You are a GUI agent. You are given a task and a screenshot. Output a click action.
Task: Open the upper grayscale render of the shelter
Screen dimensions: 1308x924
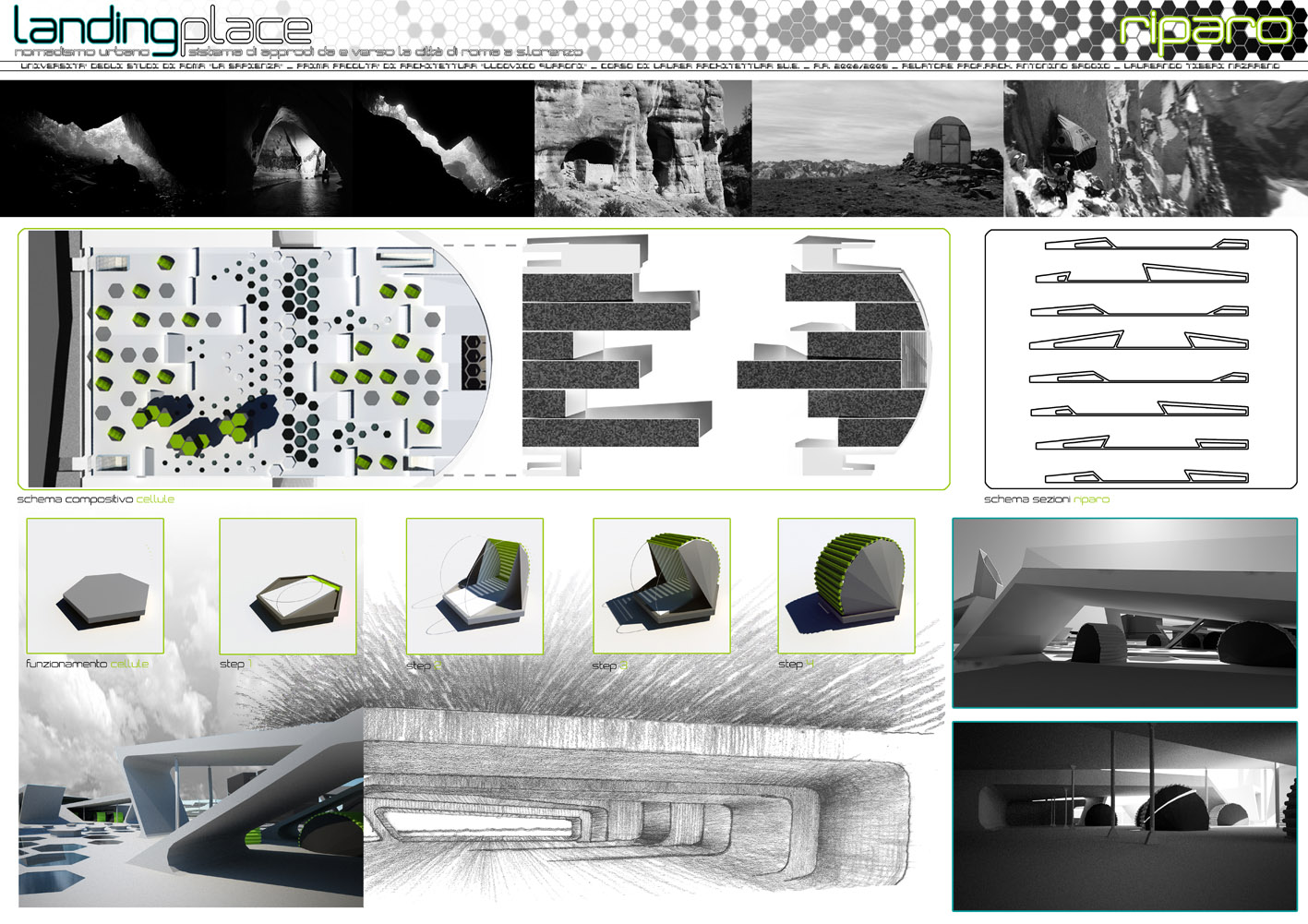[1124, 613]
